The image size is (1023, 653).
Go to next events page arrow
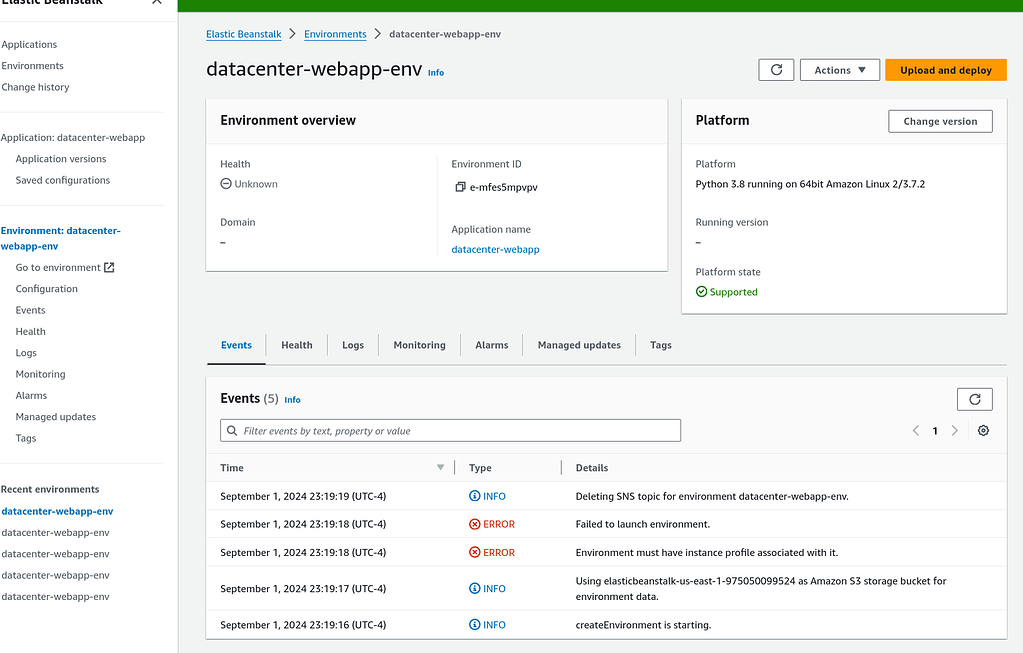pyautogui.click(x=955, y=431)
